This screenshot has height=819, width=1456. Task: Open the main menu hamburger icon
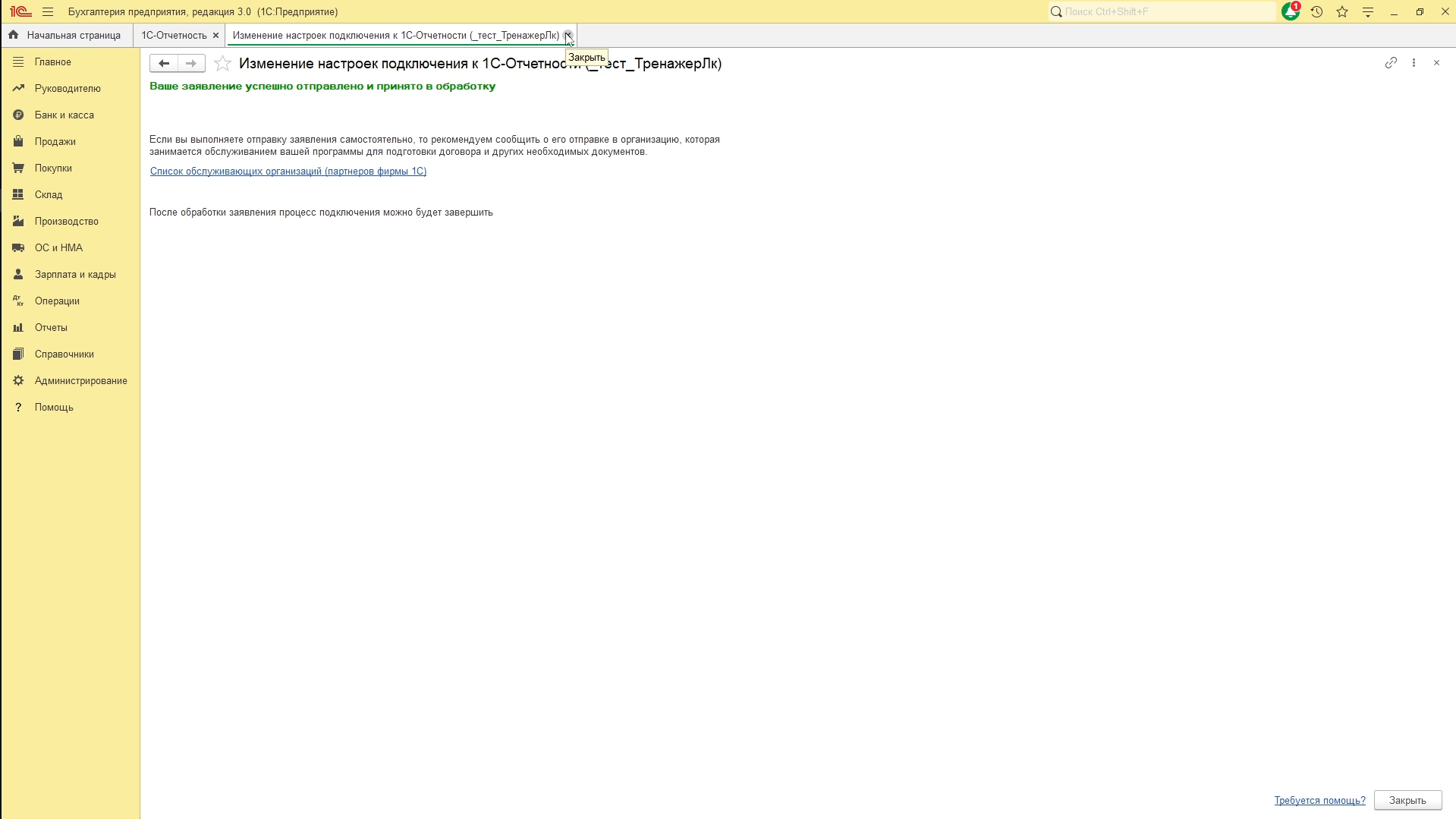click(x=48, y=12)
